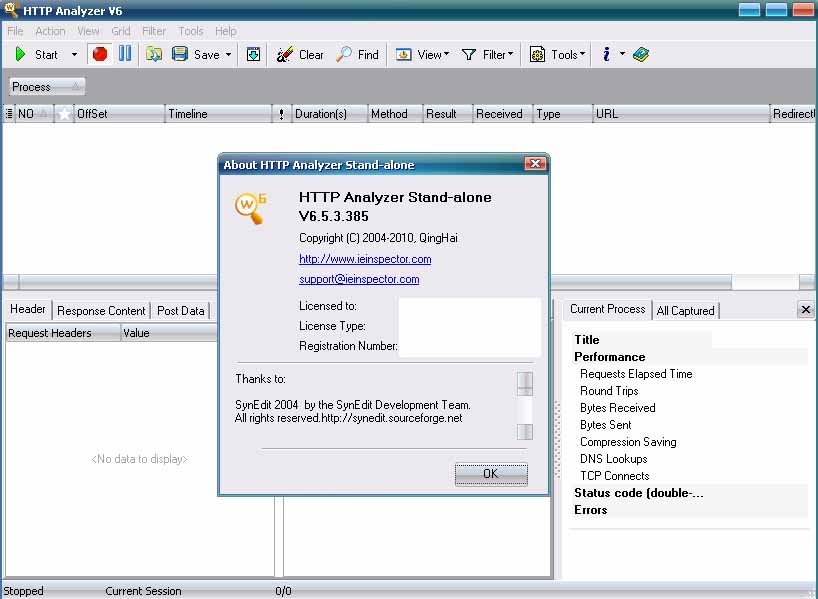Click the HTTP Analyzer magnifier logo
818x599 pixels.
point(251,208)
